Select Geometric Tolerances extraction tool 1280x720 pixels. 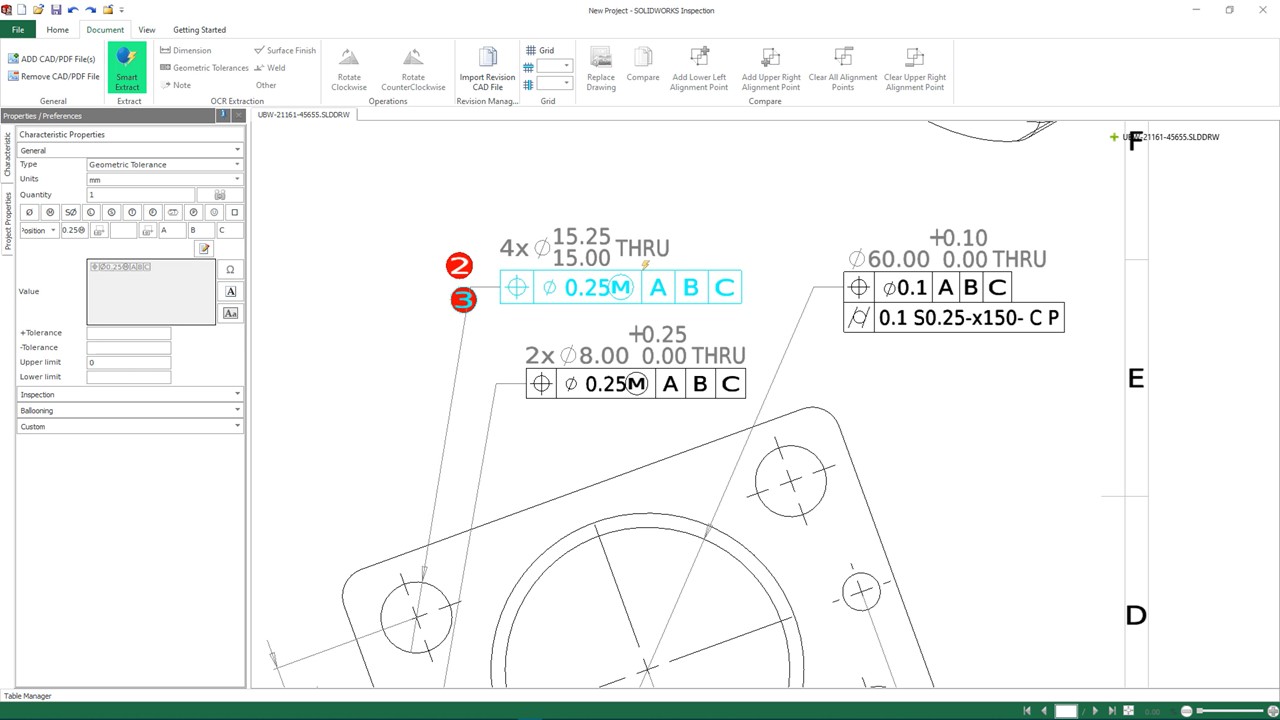click(204, 68)
